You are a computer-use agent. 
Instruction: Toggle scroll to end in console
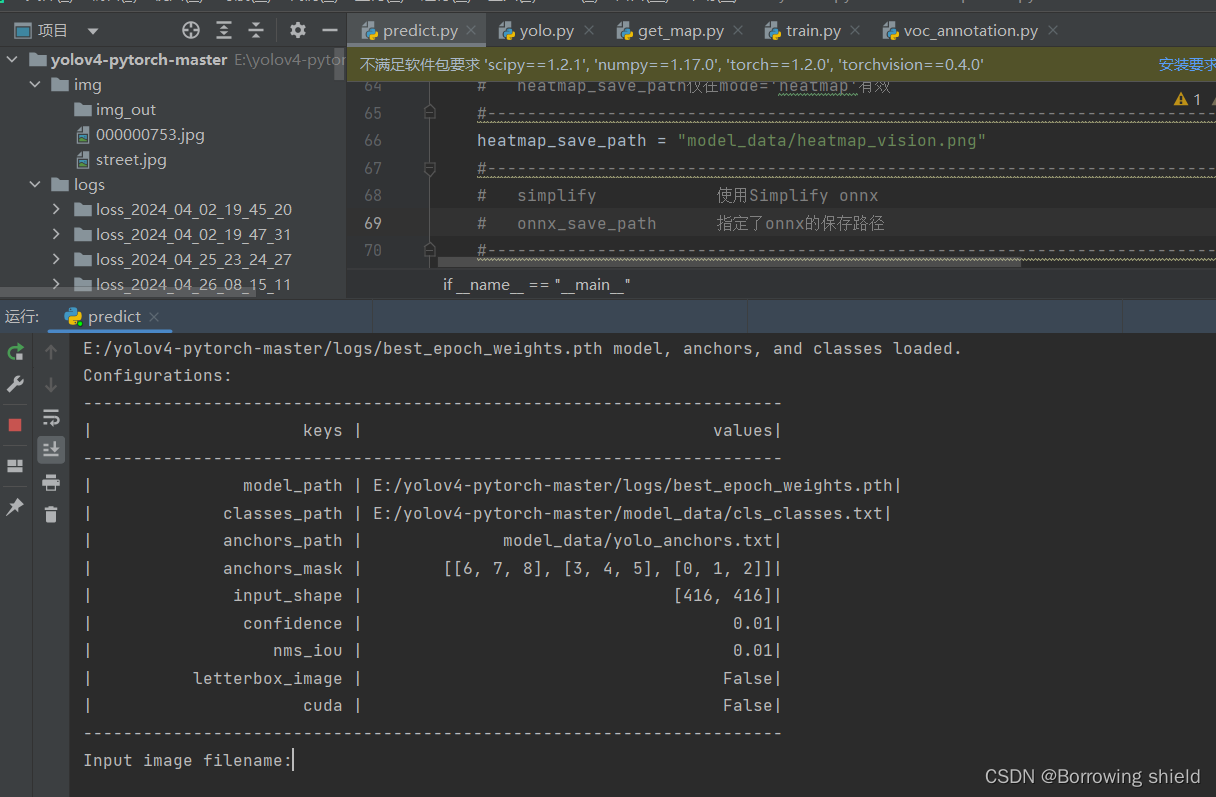coord(51,450)
